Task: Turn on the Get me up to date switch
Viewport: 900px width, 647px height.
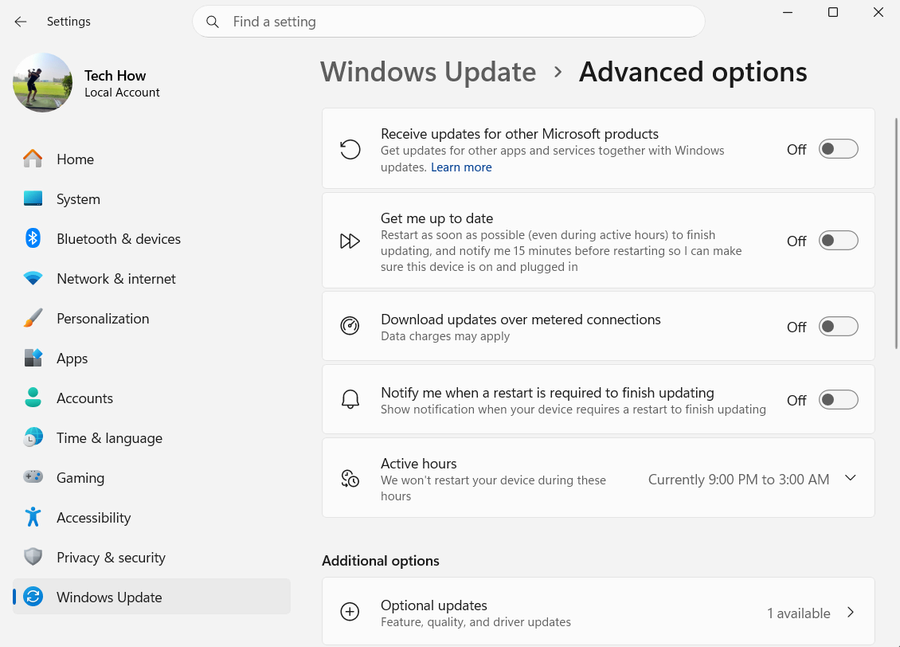Action: tap(839, 241)
